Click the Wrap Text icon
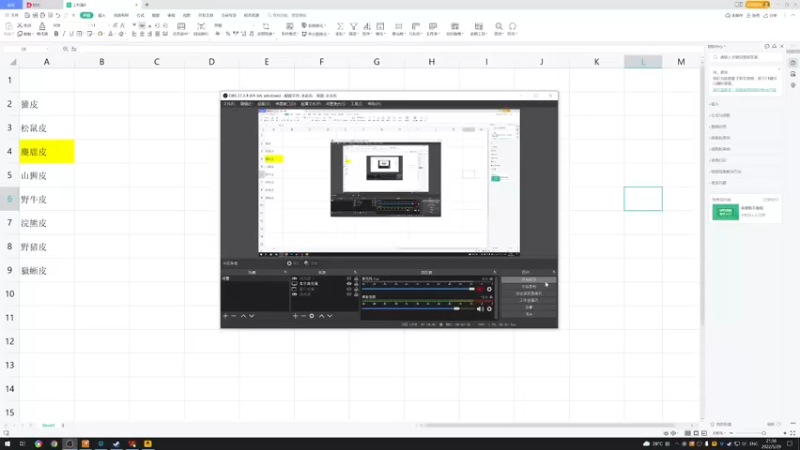Image resolution: width=800 pixels, height=450 pixels. coord(201,26)
